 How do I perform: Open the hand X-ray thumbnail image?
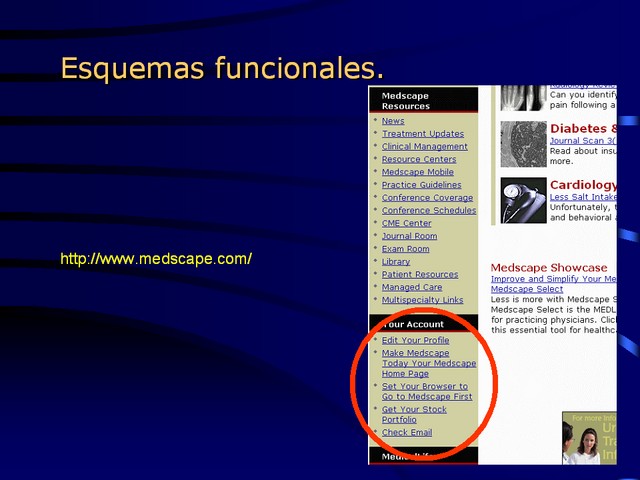click(x=524, y=98)
